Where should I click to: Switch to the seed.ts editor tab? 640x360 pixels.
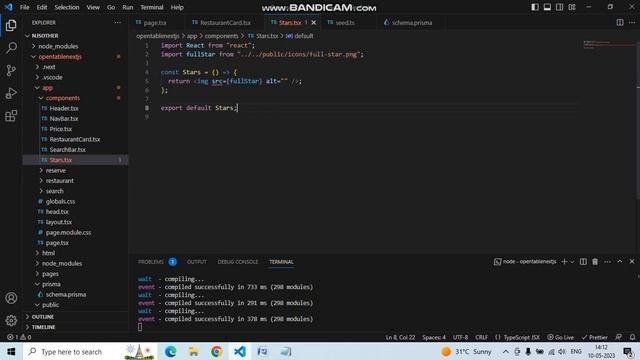tap(344, 23)
